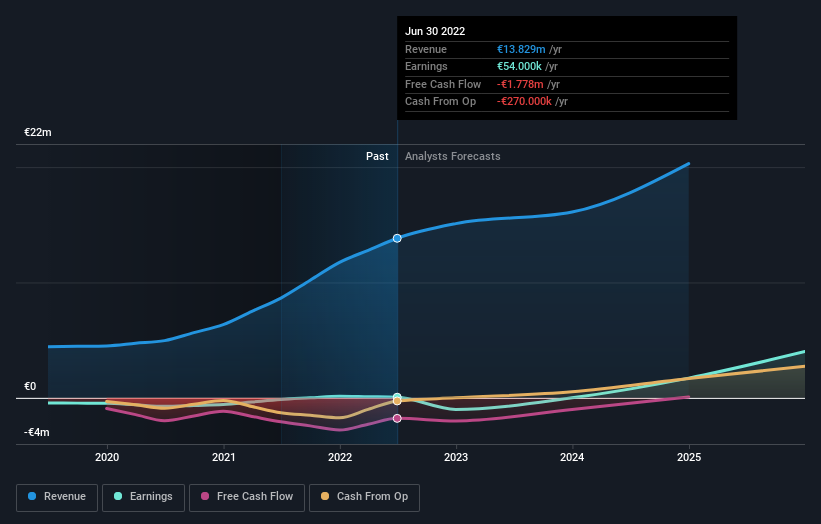The image size is (821, 524).
Task: Toggle the Revenue legend button
Action: click(x=57, y=497)
